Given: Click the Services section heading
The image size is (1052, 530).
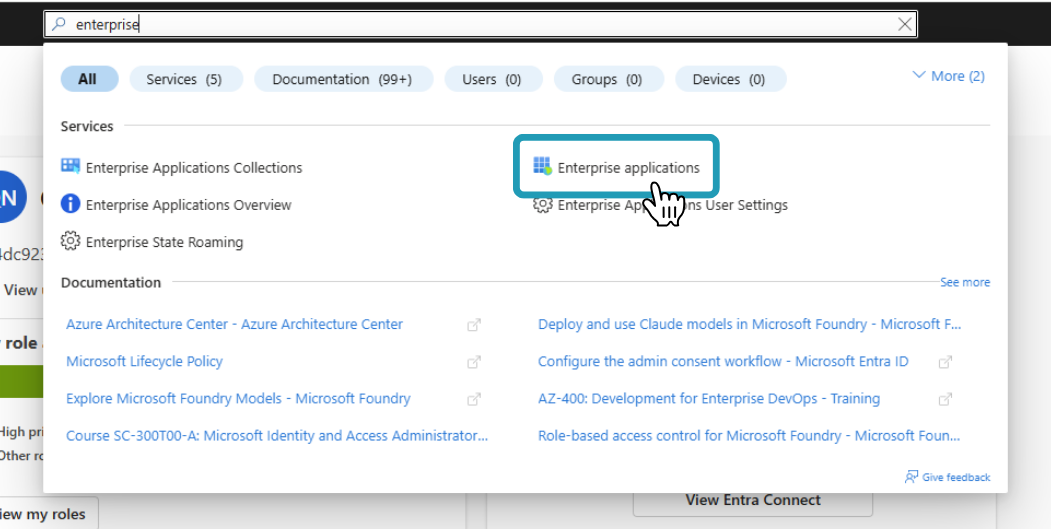Looking at the screenshot, I should [x=87, y=126].
